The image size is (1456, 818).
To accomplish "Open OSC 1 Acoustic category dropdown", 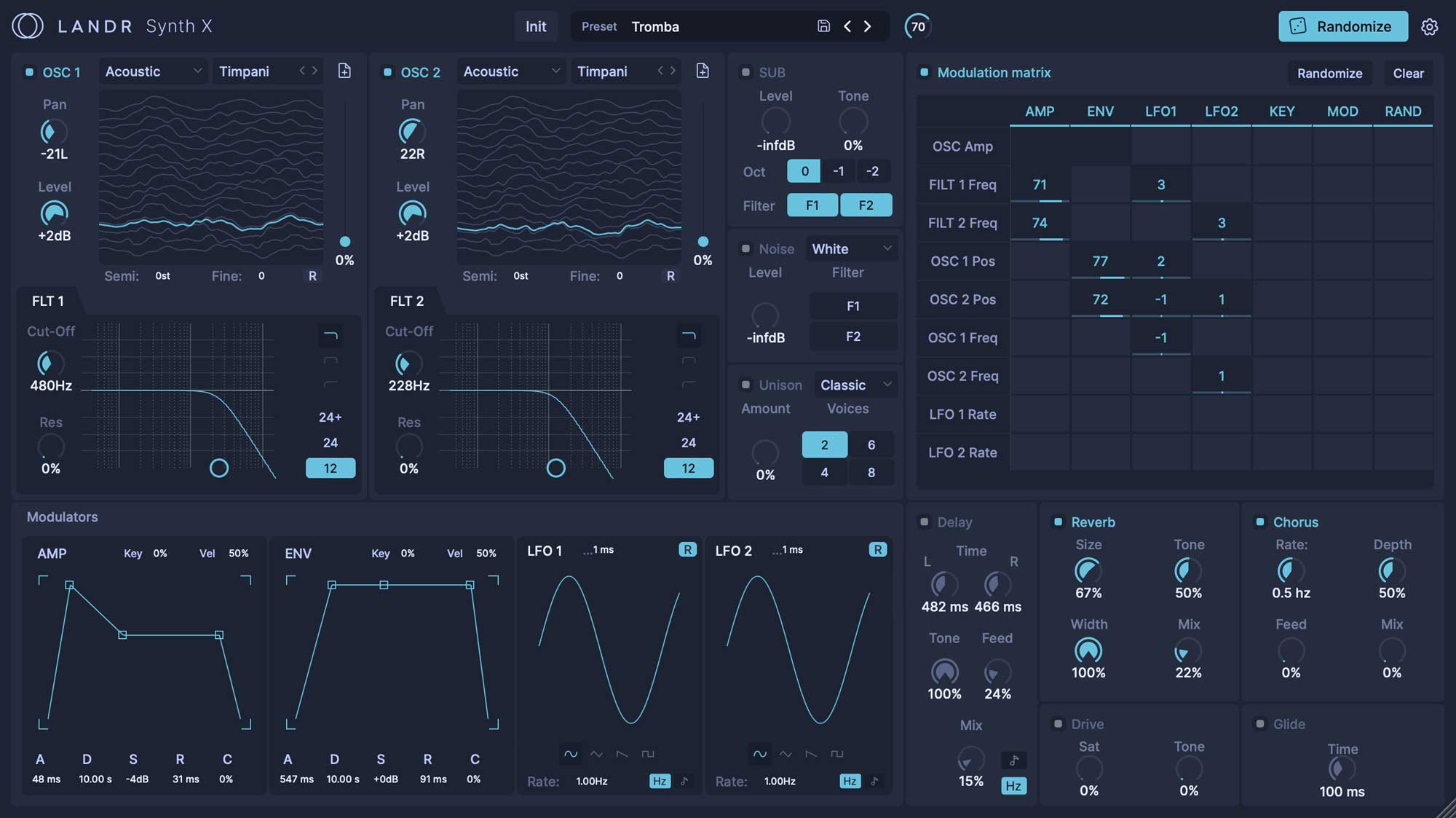I will pyautogui.click(x=153, y=71).
